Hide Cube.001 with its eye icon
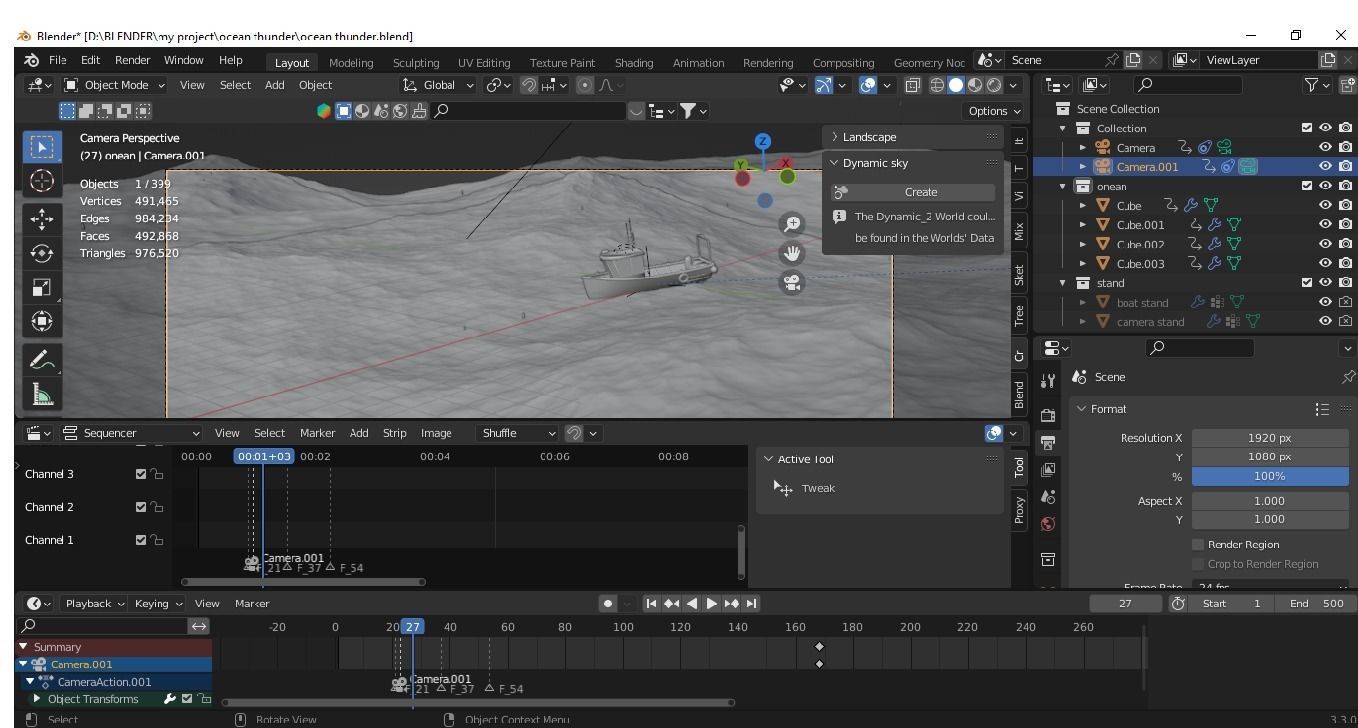Image resolution: width=1358 pixels, height=728 pixels. 1325,225
